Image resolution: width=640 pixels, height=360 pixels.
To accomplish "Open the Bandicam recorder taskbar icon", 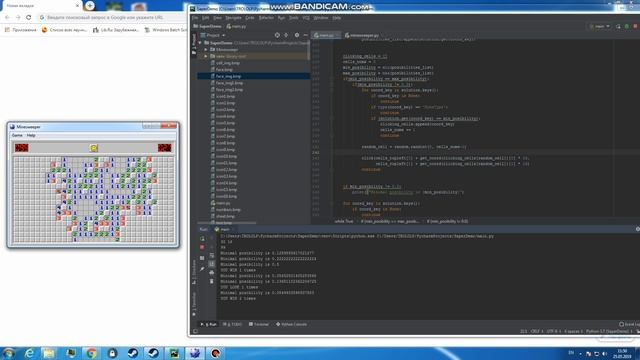I will point(215,353).
